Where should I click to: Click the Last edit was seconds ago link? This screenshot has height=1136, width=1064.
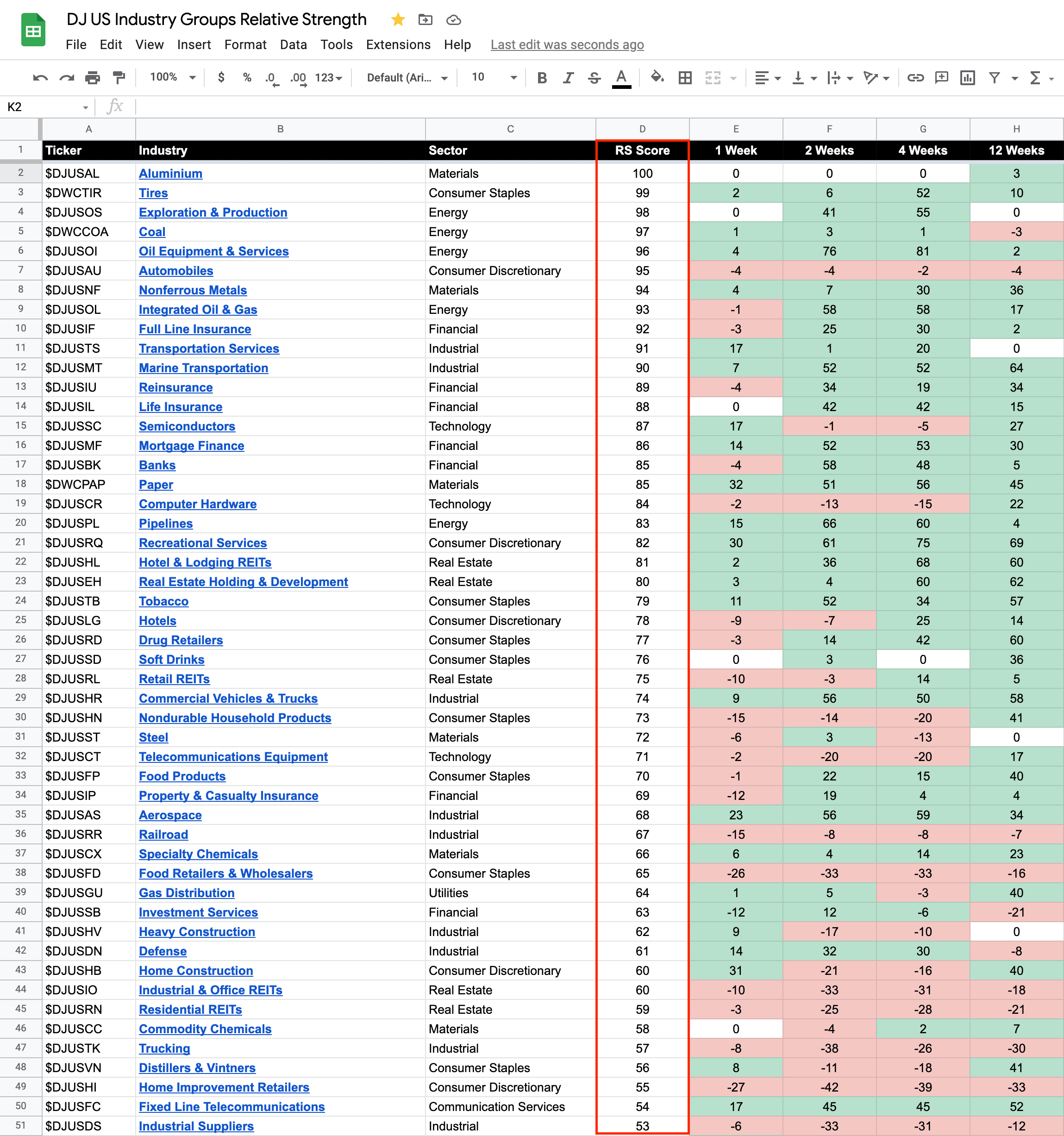(567, 44)
